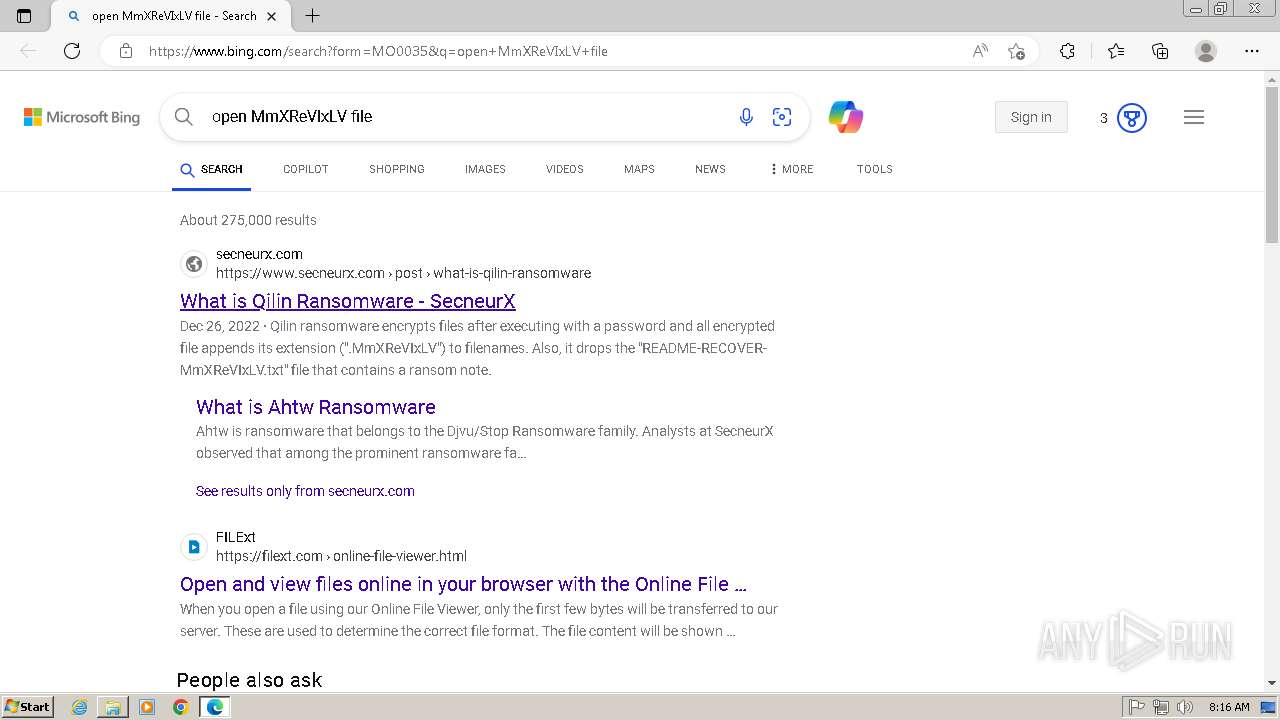Add this page to favorites

1017,51
